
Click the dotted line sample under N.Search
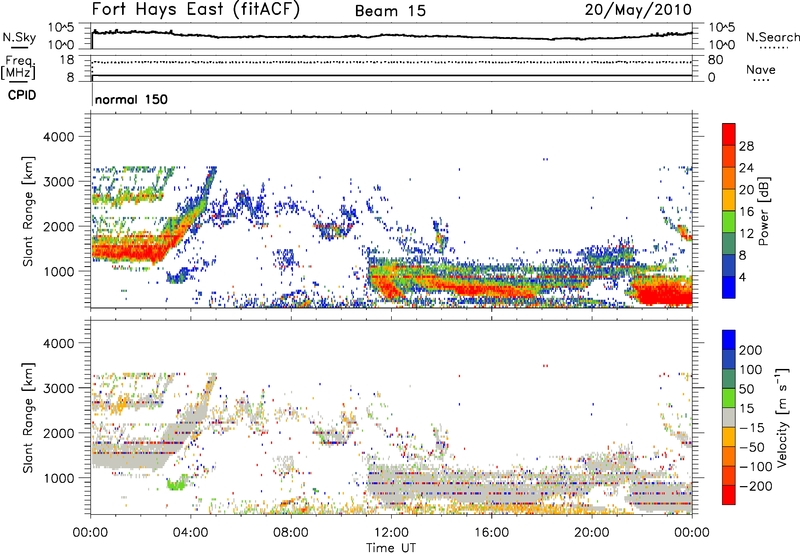(x=773, y=48)
